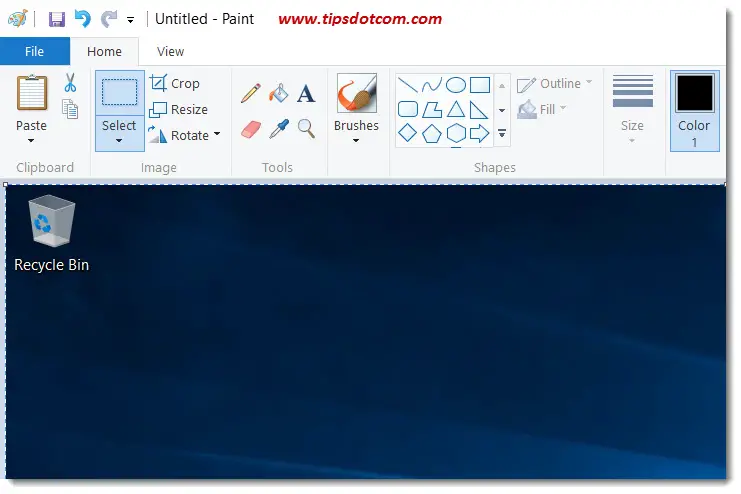Screen dimensions: 741x494
Task: Crop the image to selection
Action: pos(175,83)
